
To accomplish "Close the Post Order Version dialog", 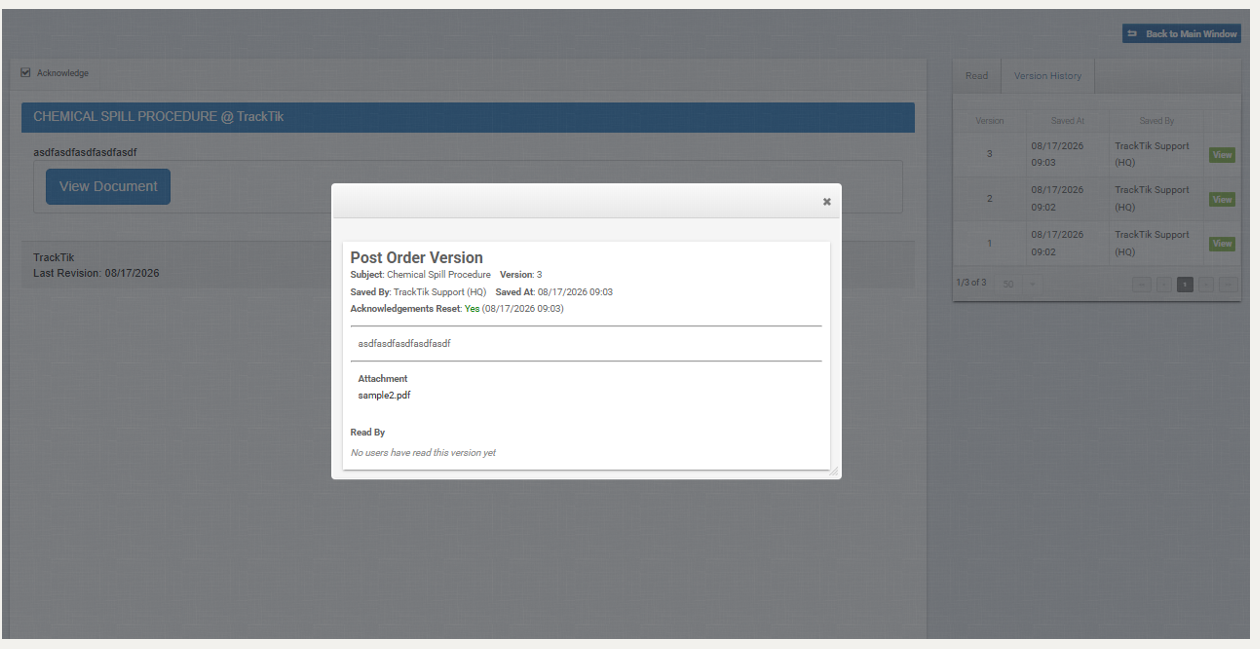I will pos(826,201).
